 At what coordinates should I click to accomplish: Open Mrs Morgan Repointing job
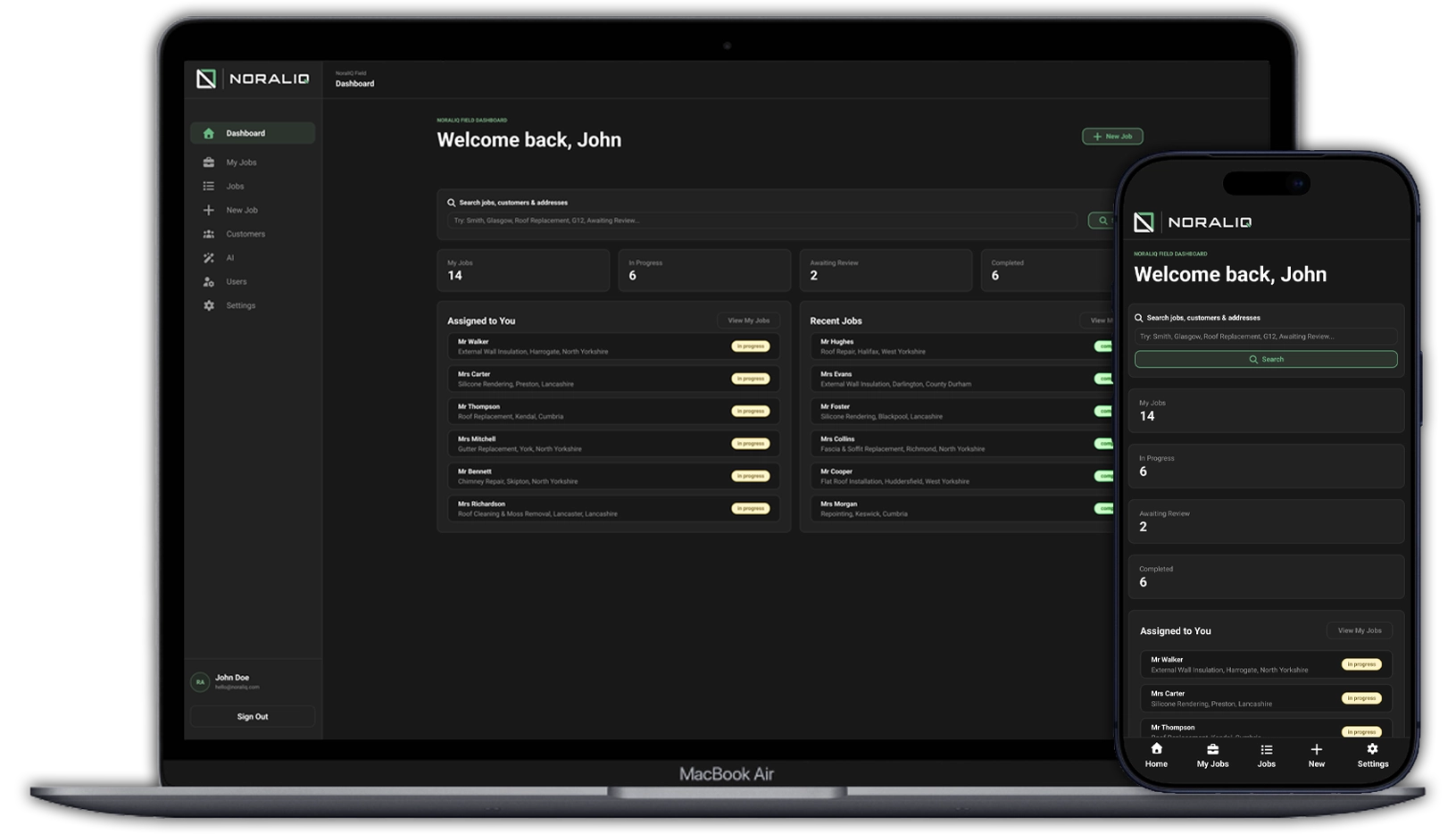click(964, 508)
